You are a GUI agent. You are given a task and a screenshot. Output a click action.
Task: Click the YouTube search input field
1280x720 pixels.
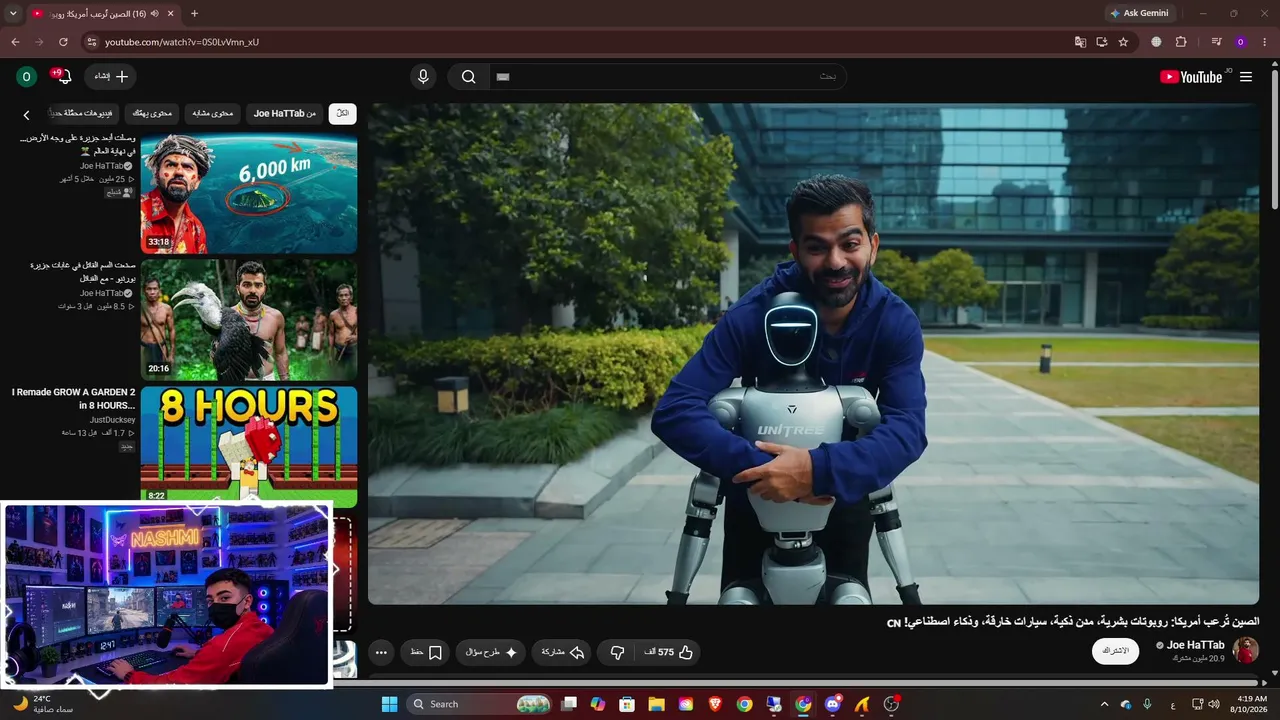pyautogui.click(x=666, y=77)
